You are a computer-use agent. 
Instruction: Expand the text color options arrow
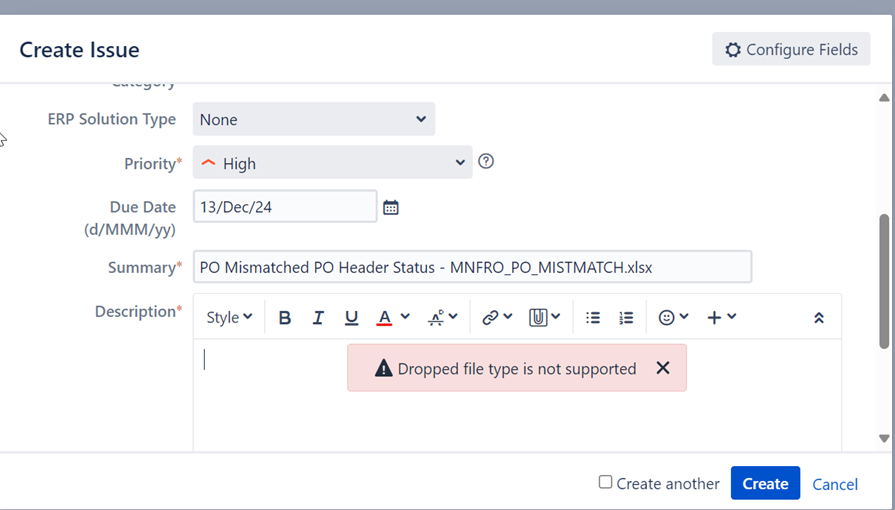click(405, 316)
